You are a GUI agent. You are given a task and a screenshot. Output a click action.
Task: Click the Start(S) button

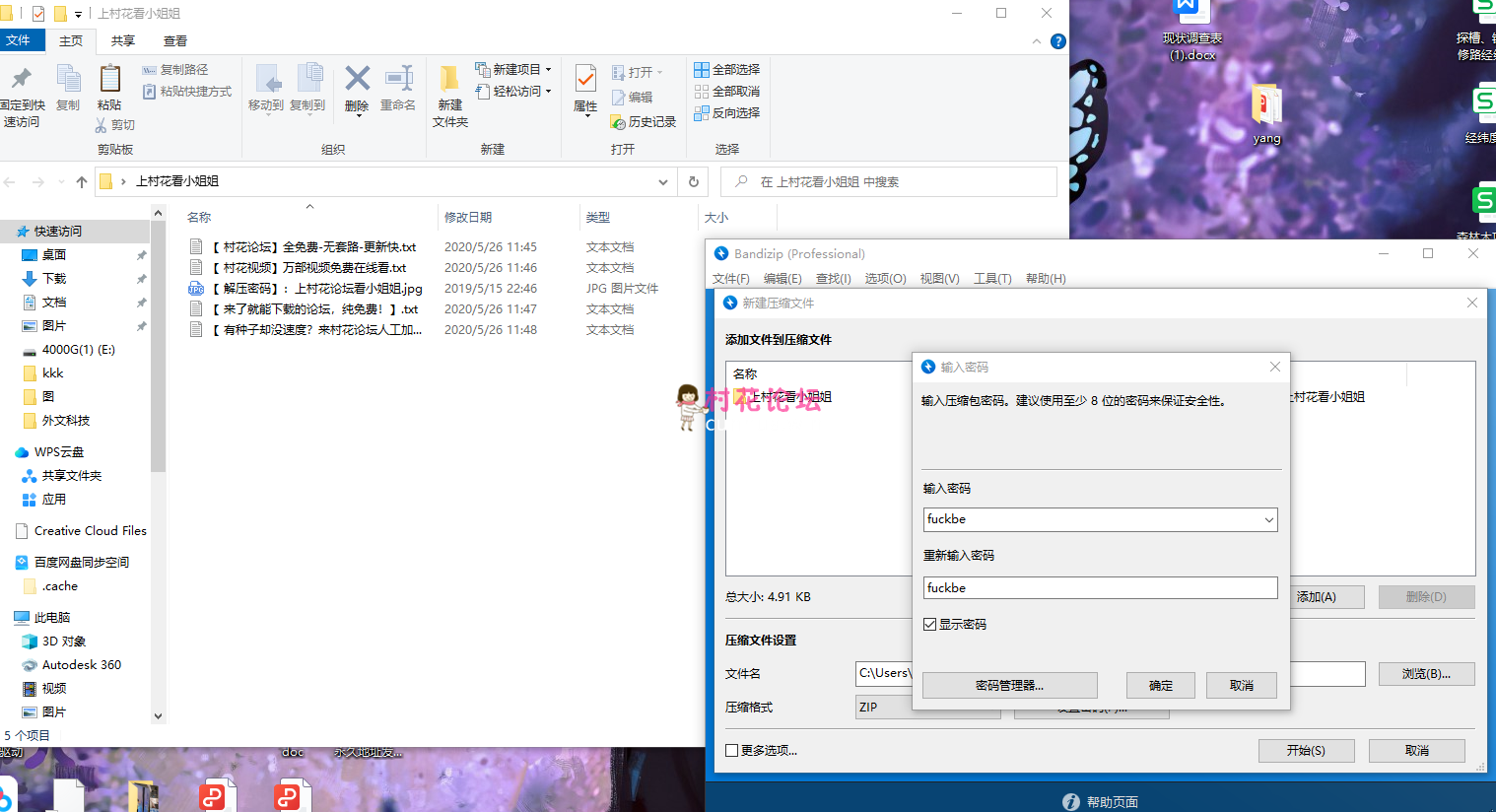coord(1306,751)
